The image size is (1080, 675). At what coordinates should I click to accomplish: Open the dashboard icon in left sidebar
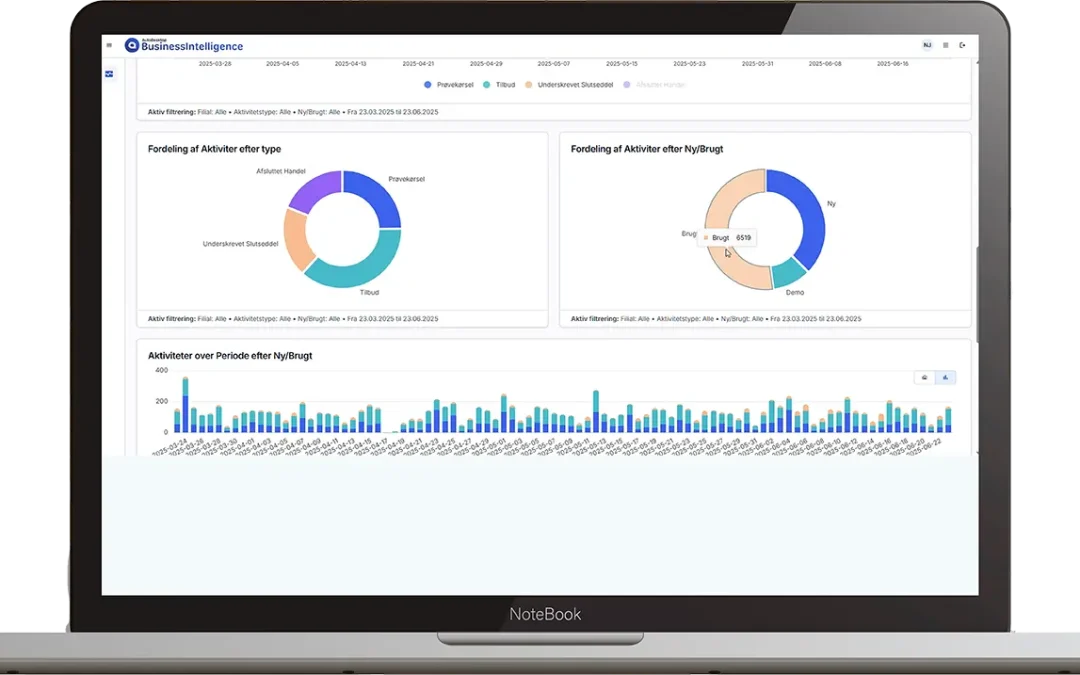(109, 74)
